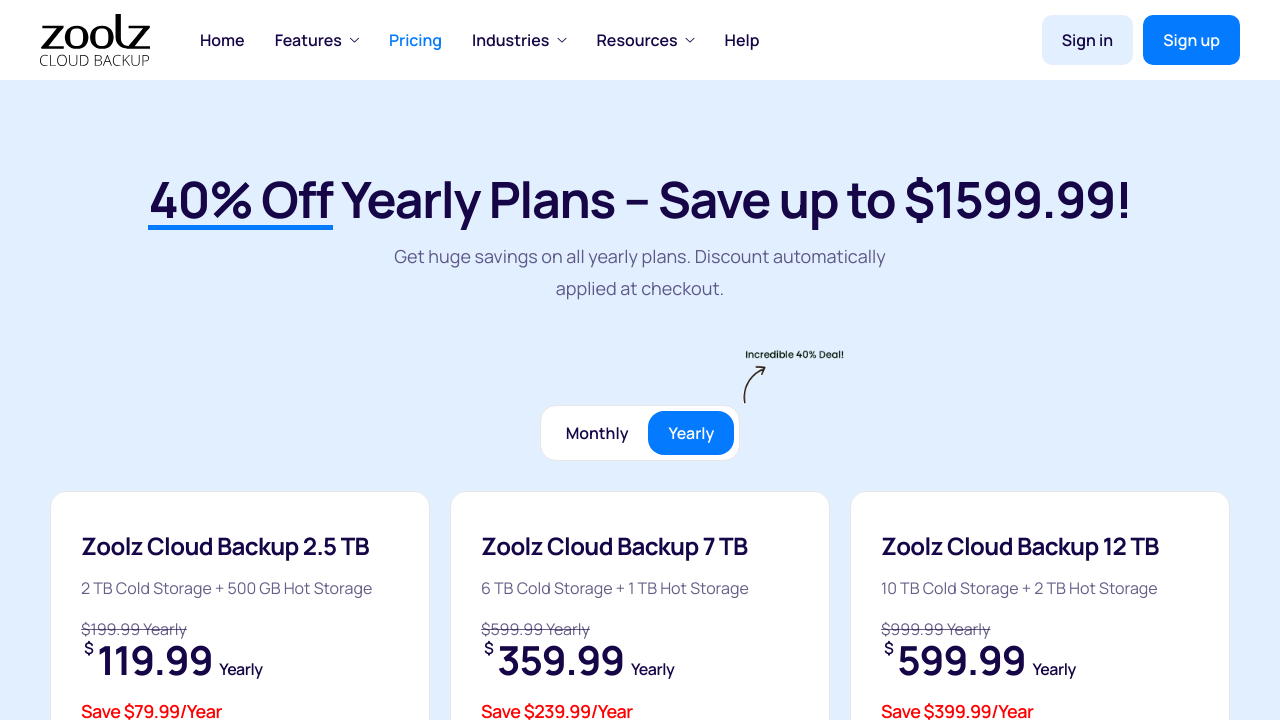Click the chevron icon beside Features
Image resolution: width=1280 pixels, height=720 pixels.
[x=354, y=40]
